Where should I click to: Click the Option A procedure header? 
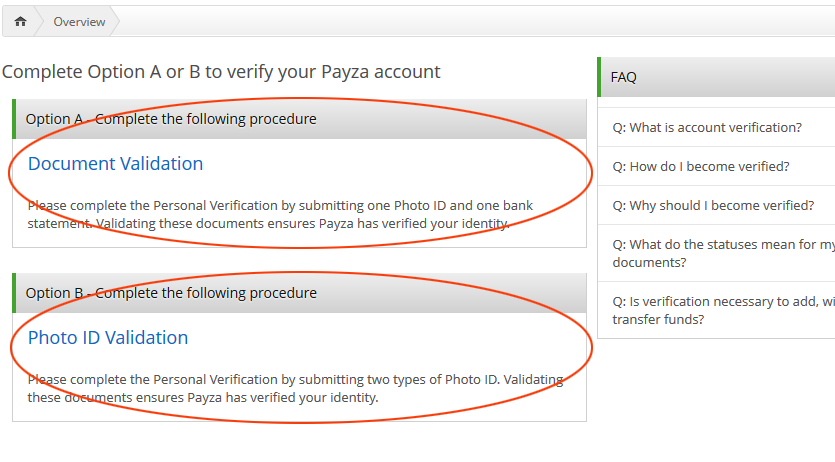tap(299, 119)
